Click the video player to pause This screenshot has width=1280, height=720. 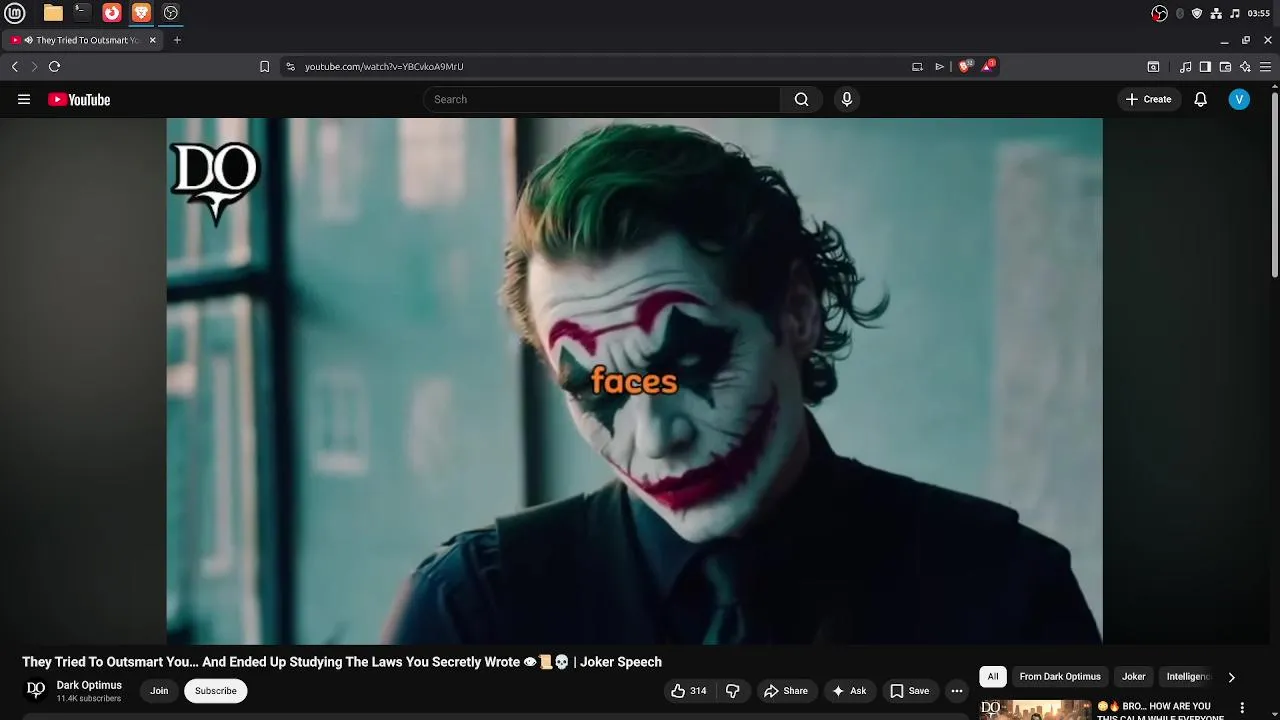pos(634,381)
